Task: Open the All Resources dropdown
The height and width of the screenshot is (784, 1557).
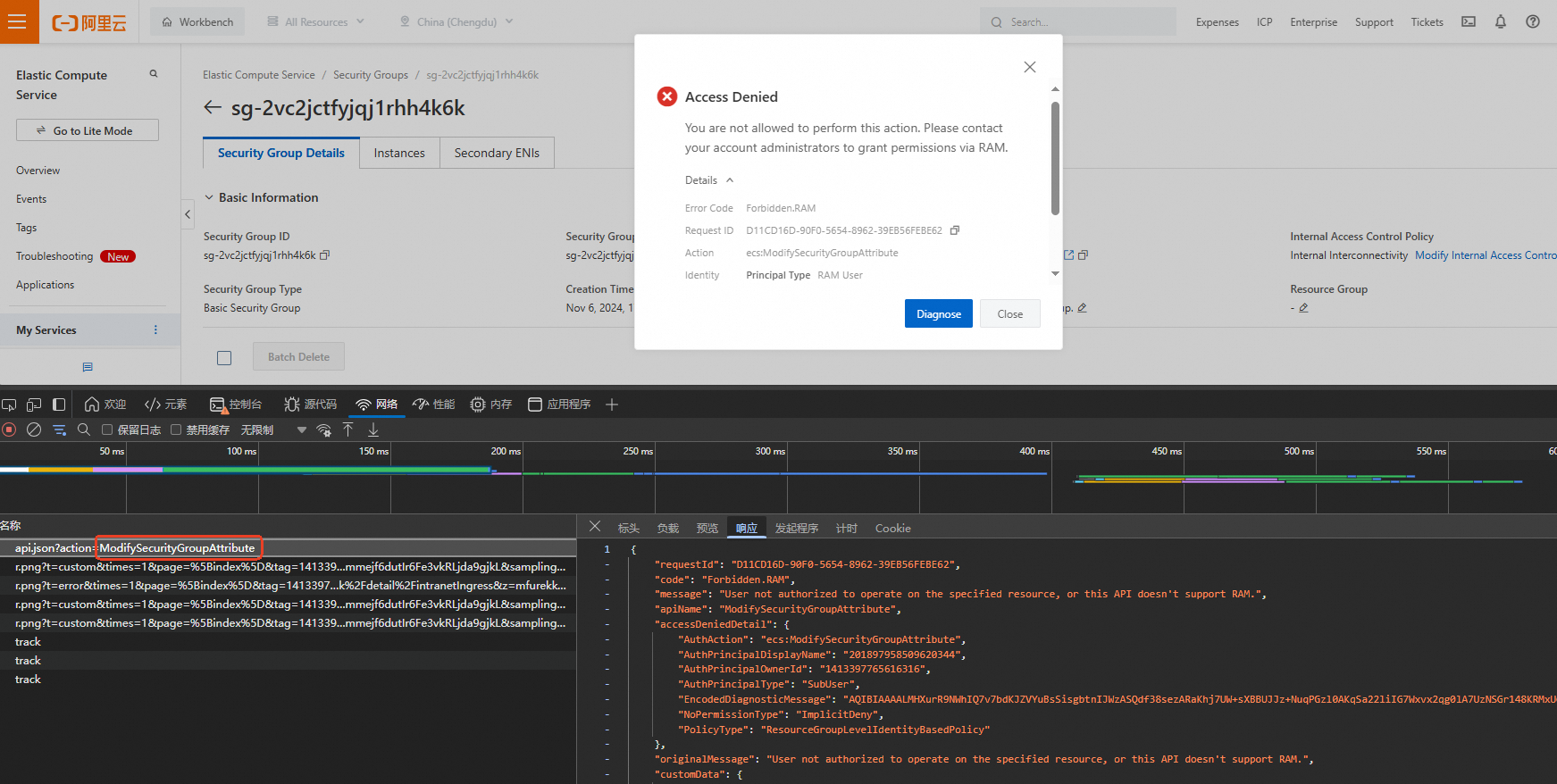Action: [316, 21]
